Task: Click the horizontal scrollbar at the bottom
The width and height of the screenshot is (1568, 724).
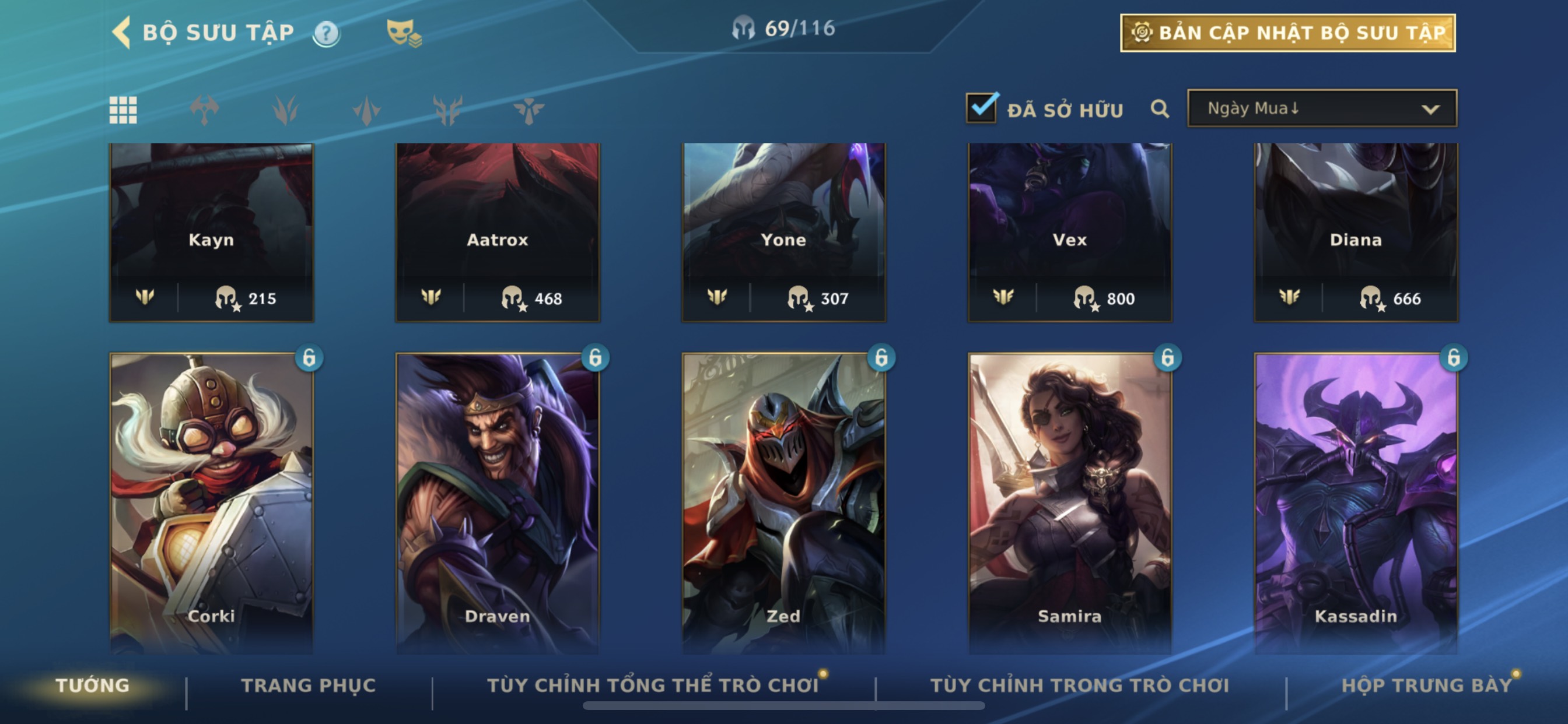Action: point(783,706)
